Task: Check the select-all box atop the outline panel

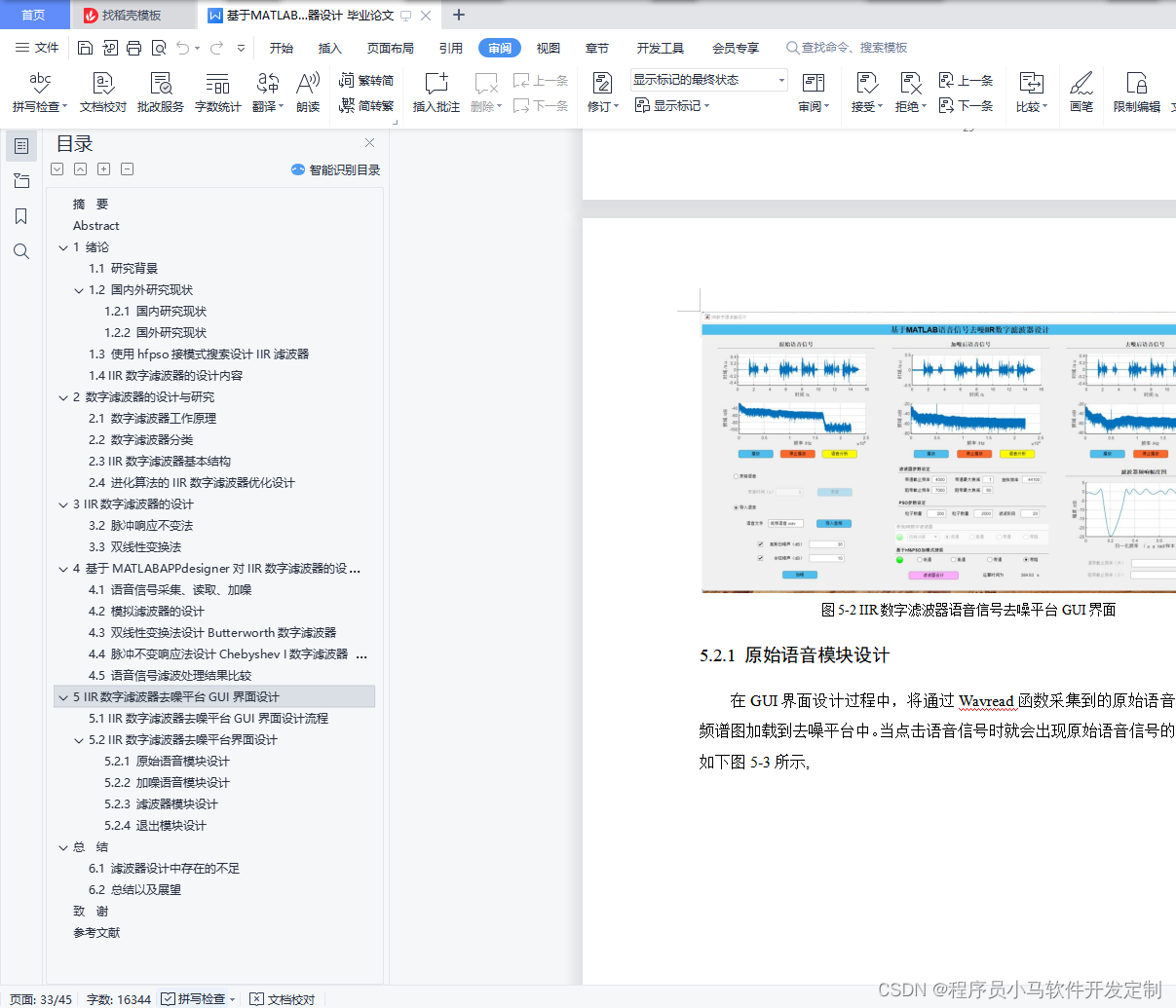Action: point(57,168)
